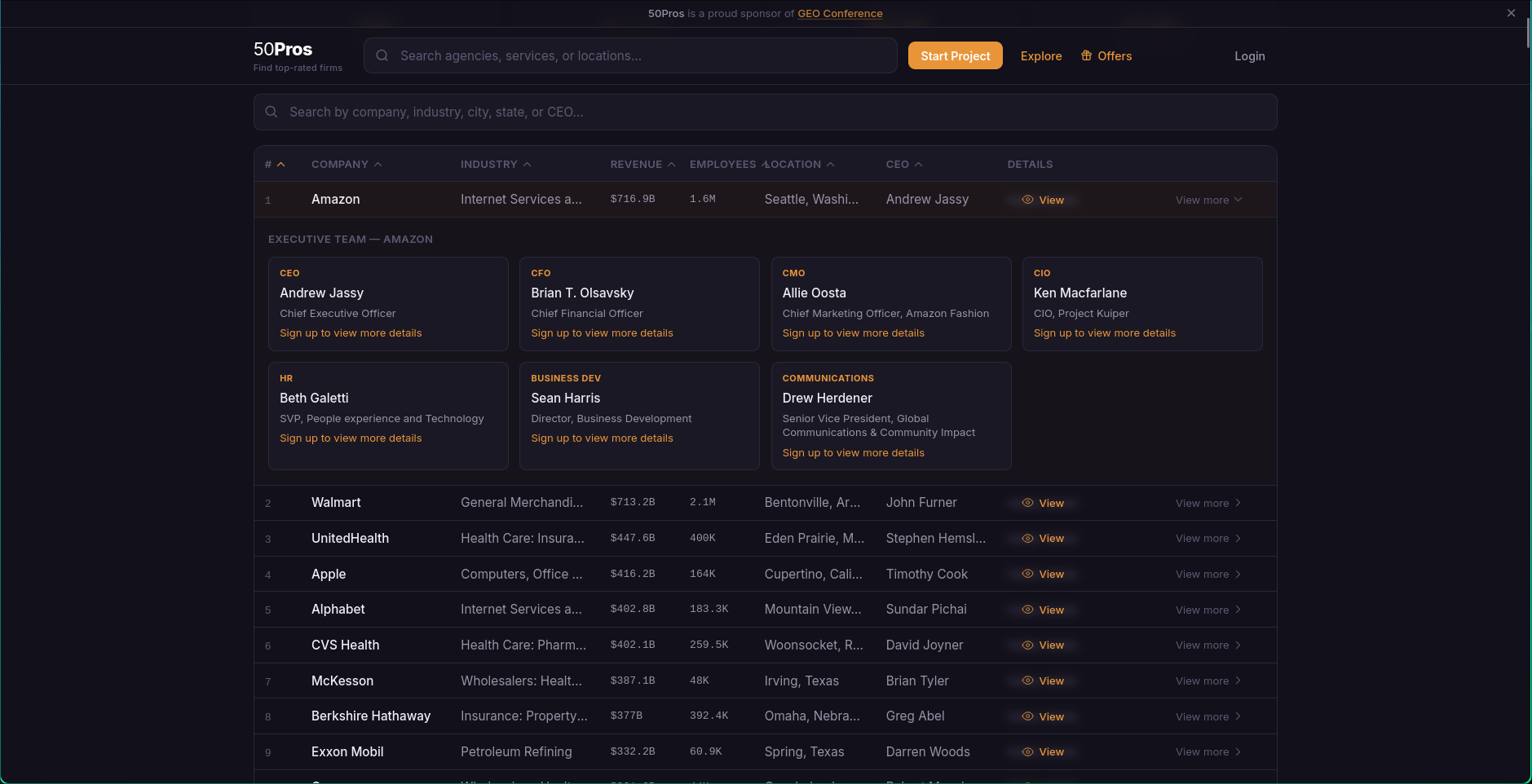Image resolution: width=1532 pixels, height=784 pixels.
Task: Click the 50Pros logo
Action: tap(283, 50)
